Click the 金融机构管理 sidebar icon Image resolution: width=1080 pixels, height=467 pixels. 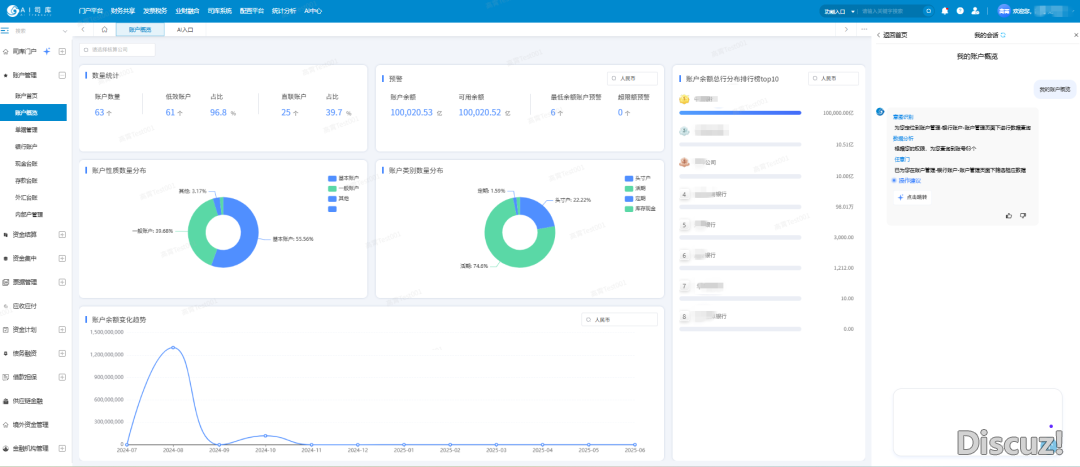(x=6, y=448)
